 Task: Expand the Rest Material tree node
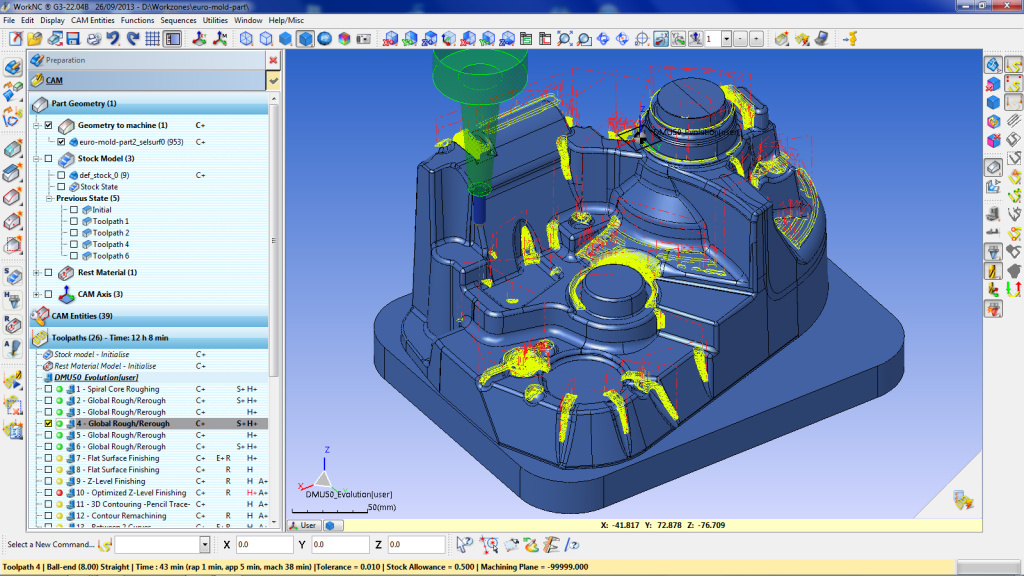(x=35, y=272)
